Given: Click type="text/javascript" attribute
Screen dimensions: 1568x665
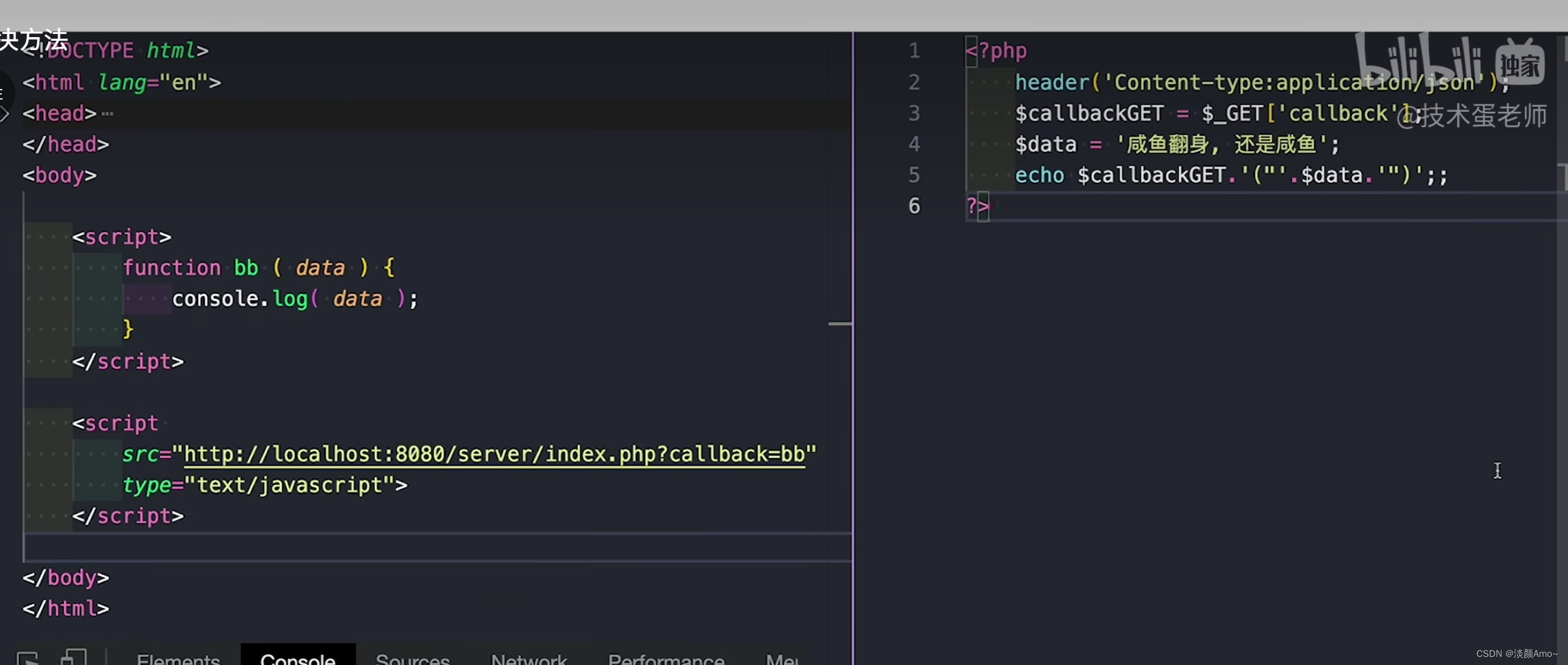Looking at the screenshot, I should (x=258, y=485).
